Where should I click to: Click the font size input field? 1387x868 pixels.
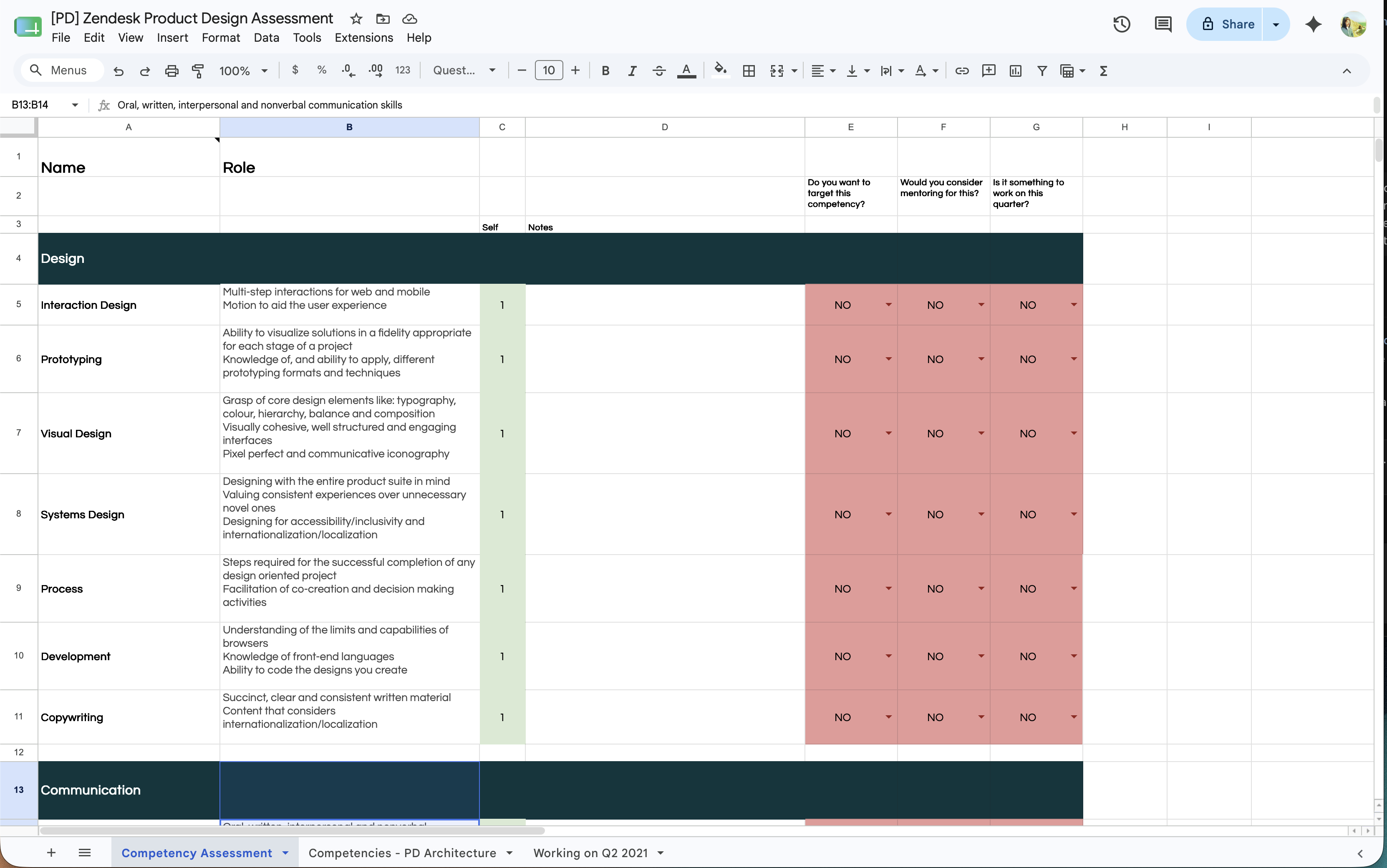click(549, 71)
